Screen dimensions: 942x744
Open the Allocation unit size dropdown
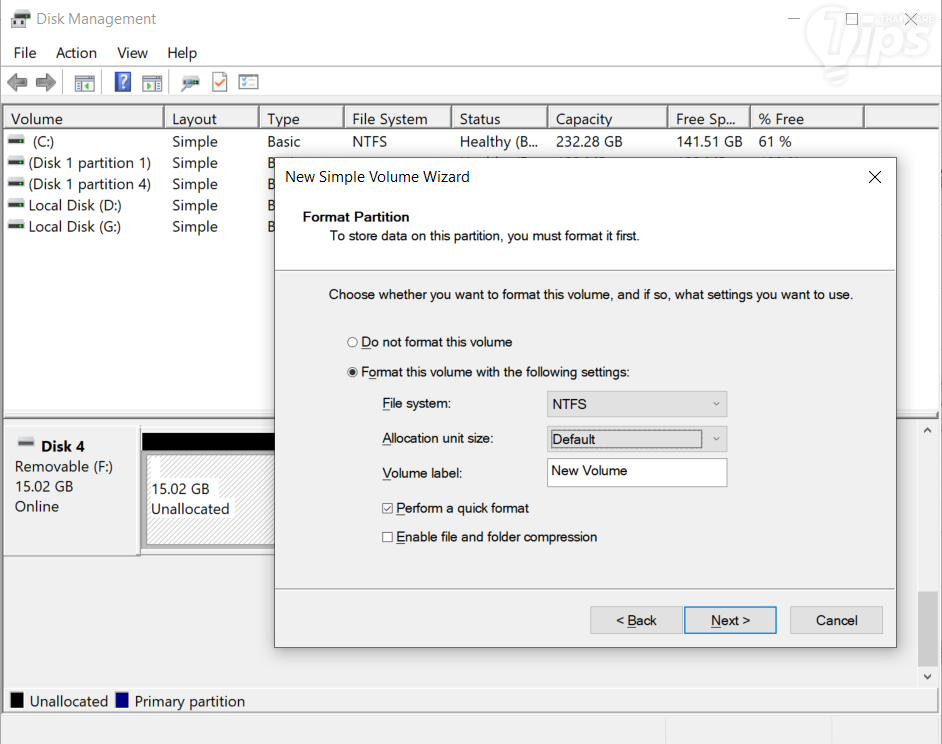(637, 439)
